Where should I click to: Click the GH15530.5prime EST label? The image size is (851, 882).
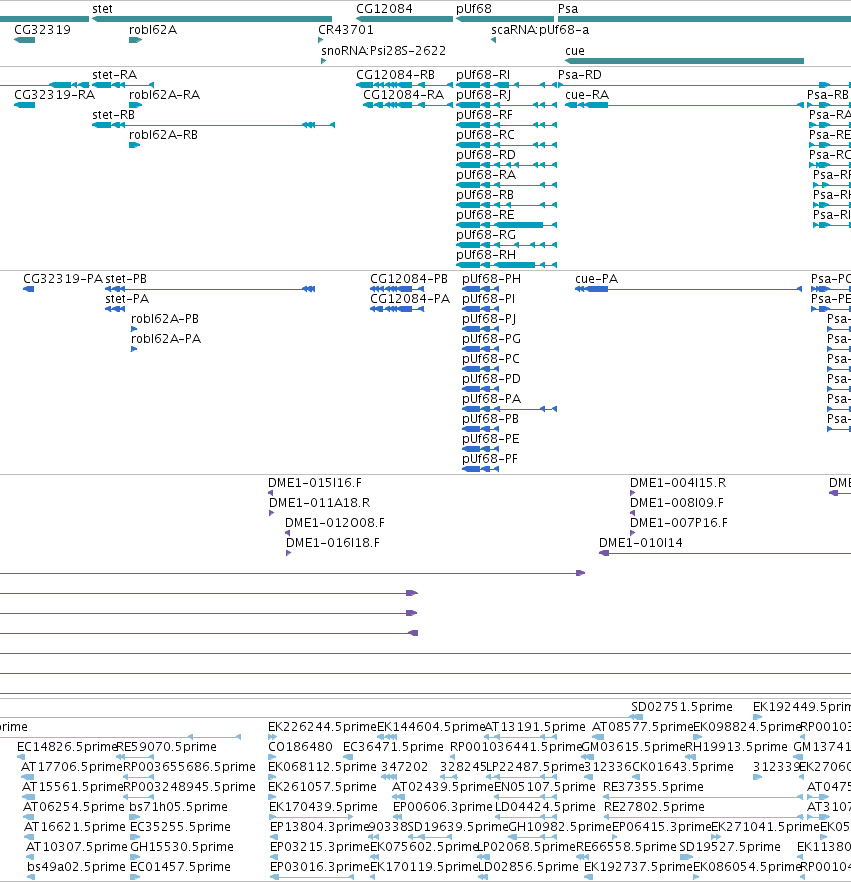pos(182,847)
